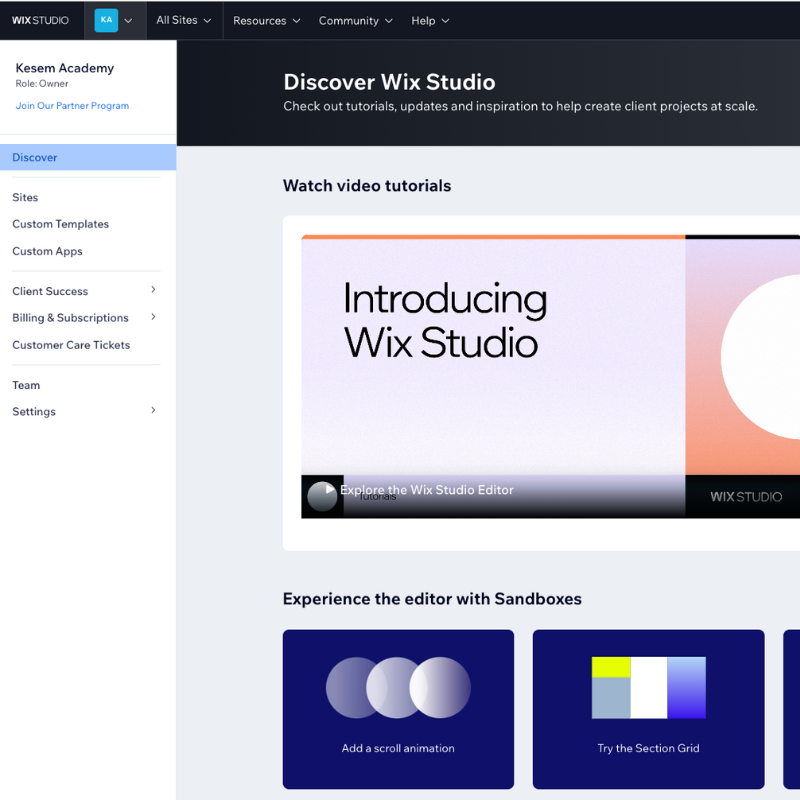Open Customer Care Tickets
This screenshot has width=800, height=800.
[71, 345]
